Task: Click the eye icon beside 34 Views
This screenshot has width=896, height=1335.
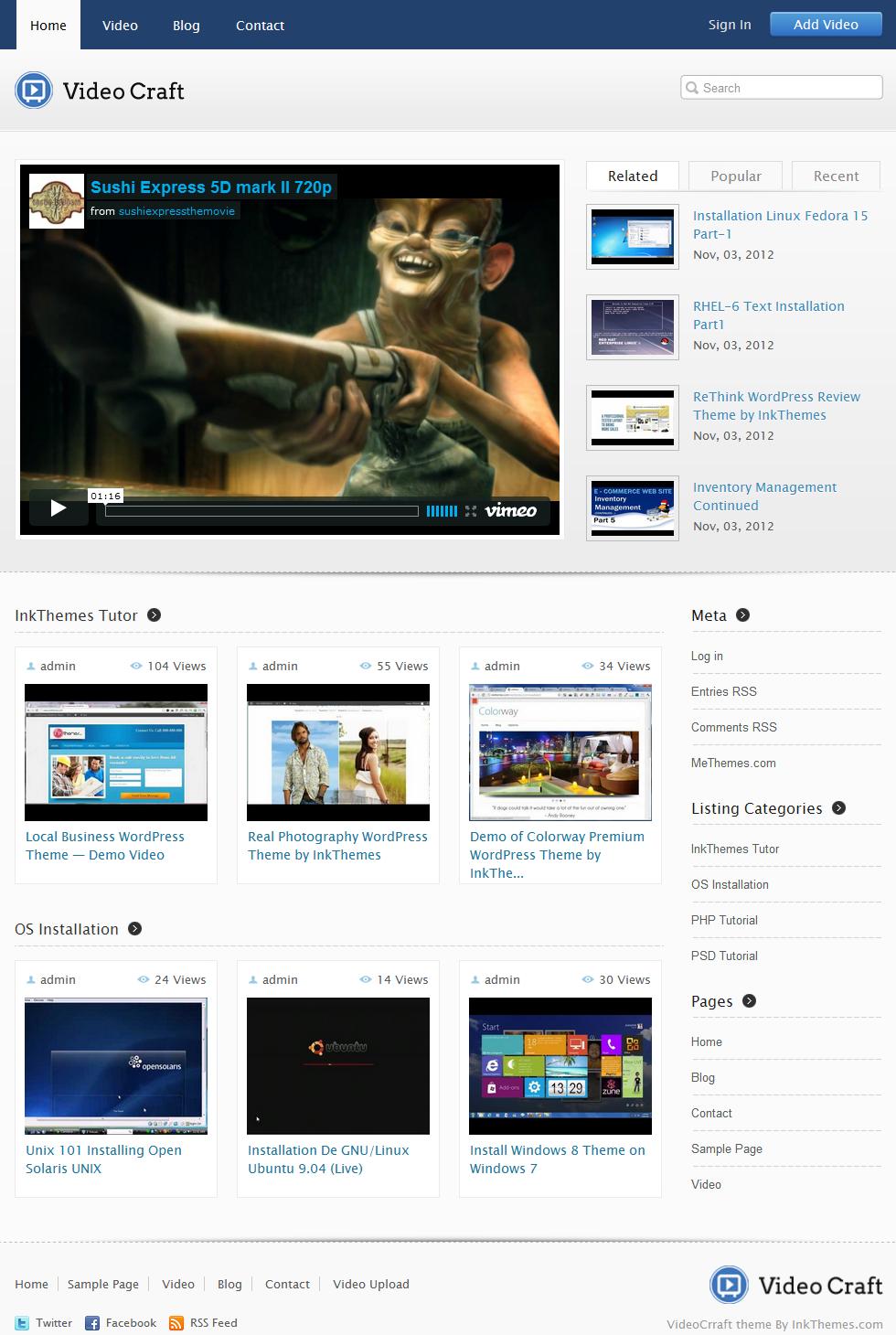Action: click(x=588, y=666)
